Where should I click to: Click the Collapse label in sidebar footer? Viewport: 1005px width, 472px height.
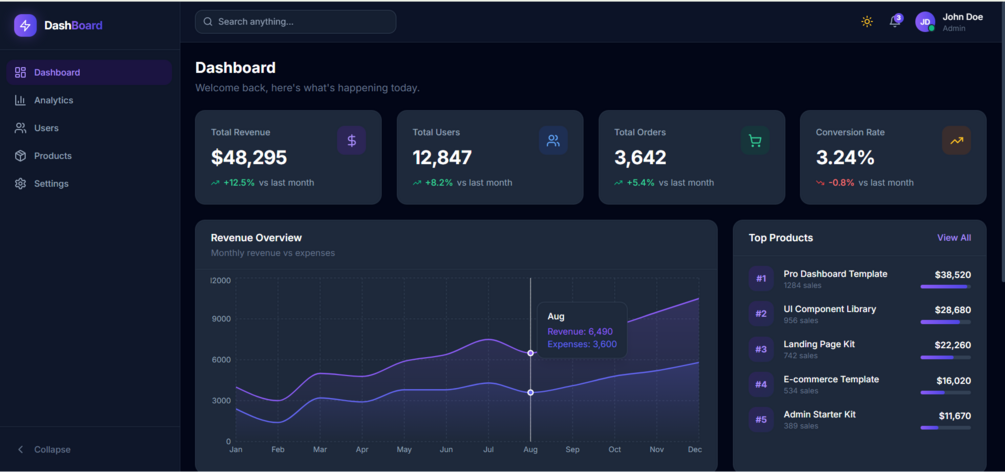53,450
